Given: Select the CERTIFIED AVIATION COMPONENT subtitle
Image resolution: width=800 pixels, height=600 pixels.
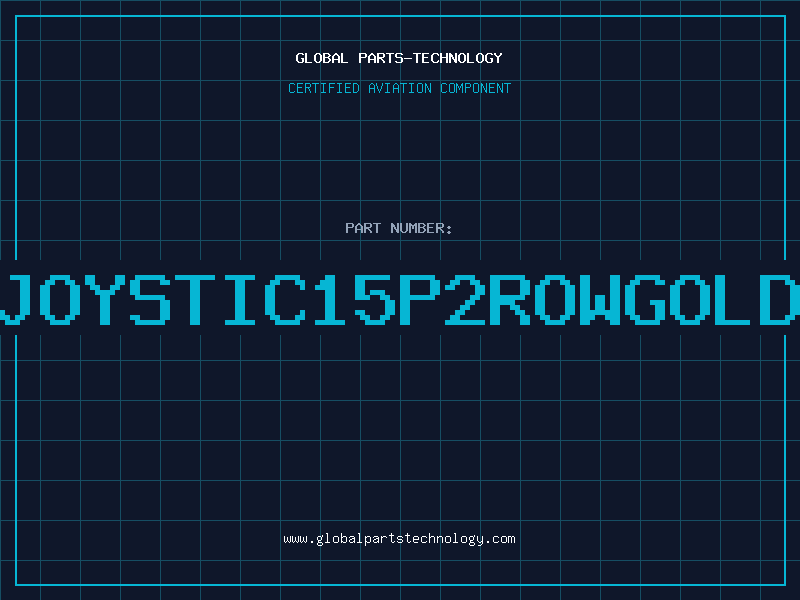Looking at the screenshot, I should (399, 88).
